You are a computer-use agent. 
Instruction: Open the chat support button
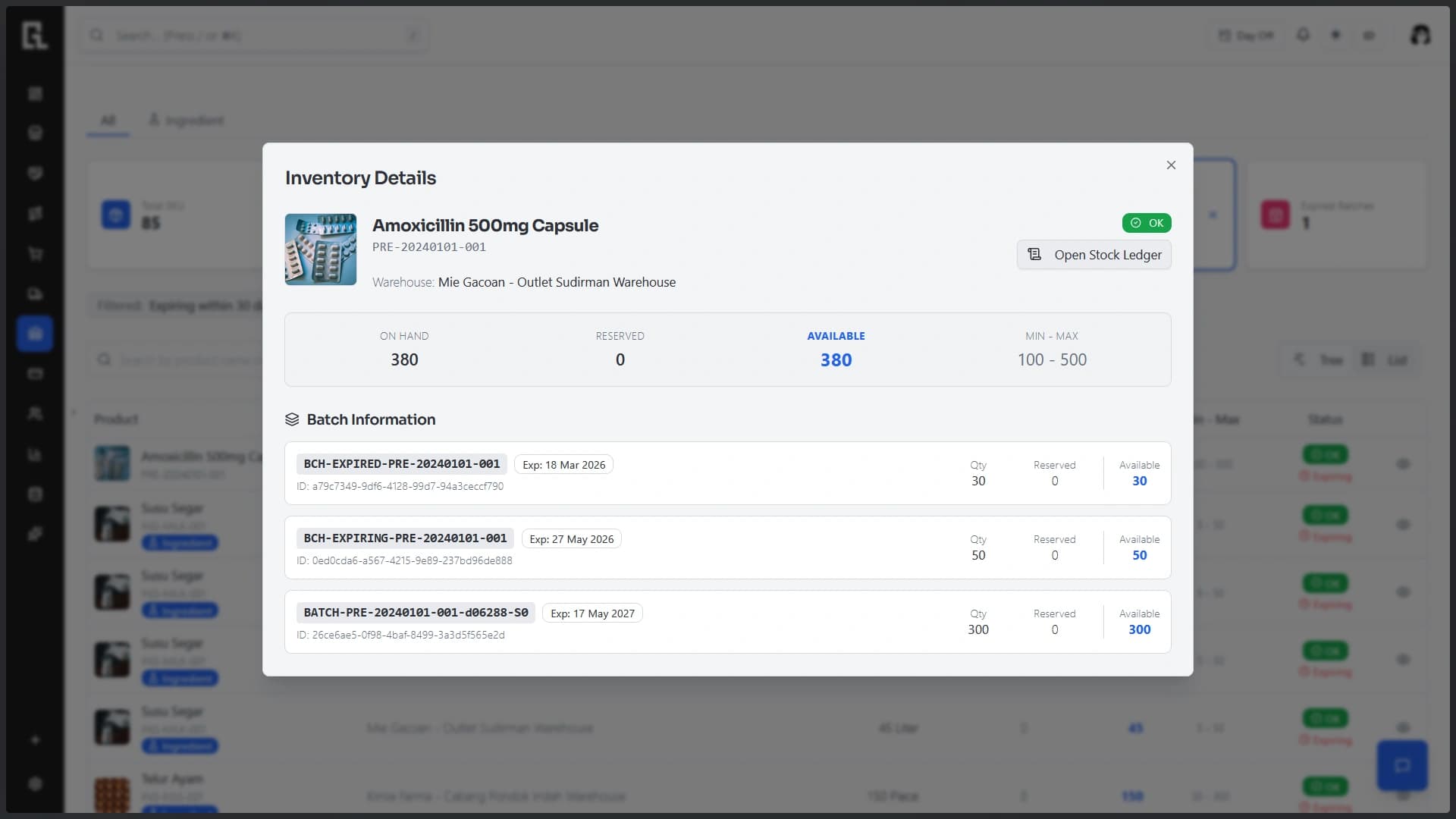(1402, 765)
